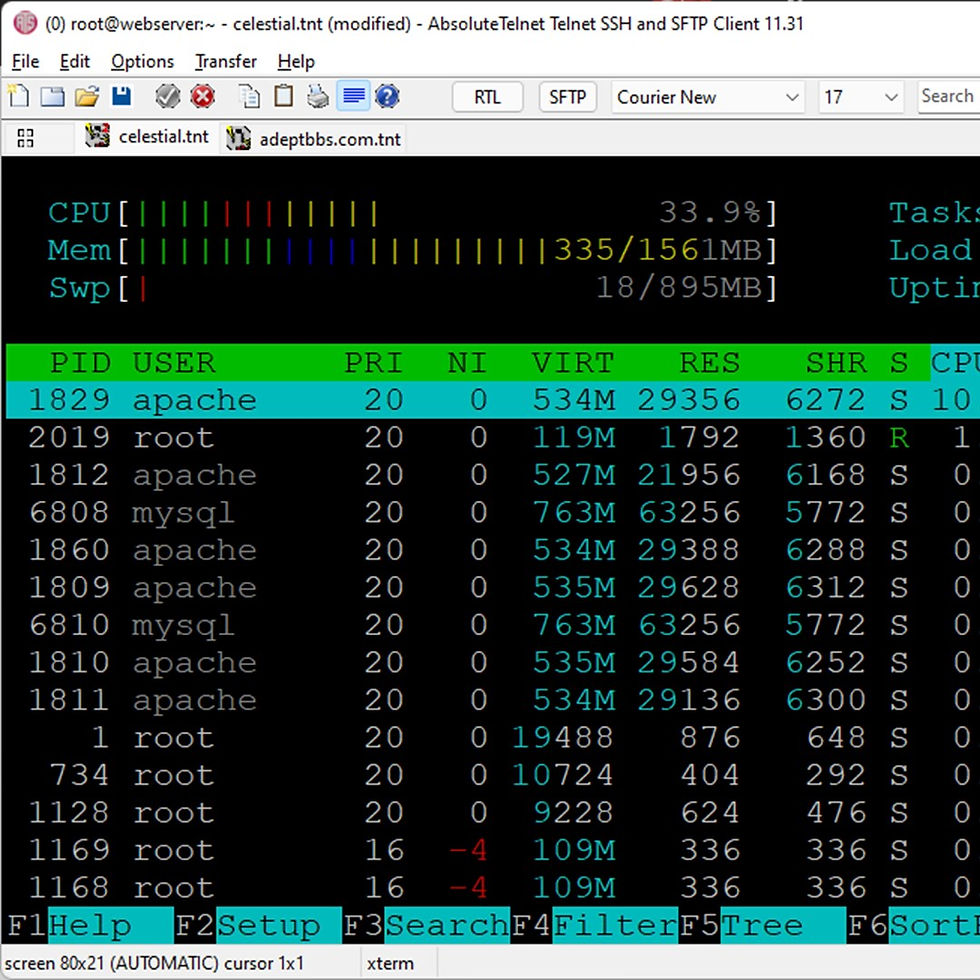Click the VIRT column header
The width and height of the screenshot is (980, 980).
pyautogui.click(x=573, y=362)
